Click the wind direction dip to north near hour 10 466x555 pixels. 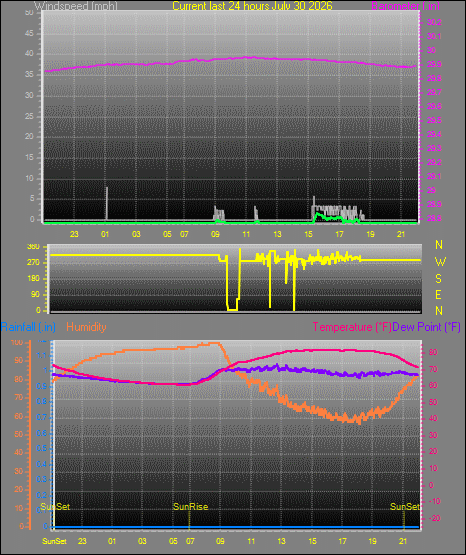point(232,281)
